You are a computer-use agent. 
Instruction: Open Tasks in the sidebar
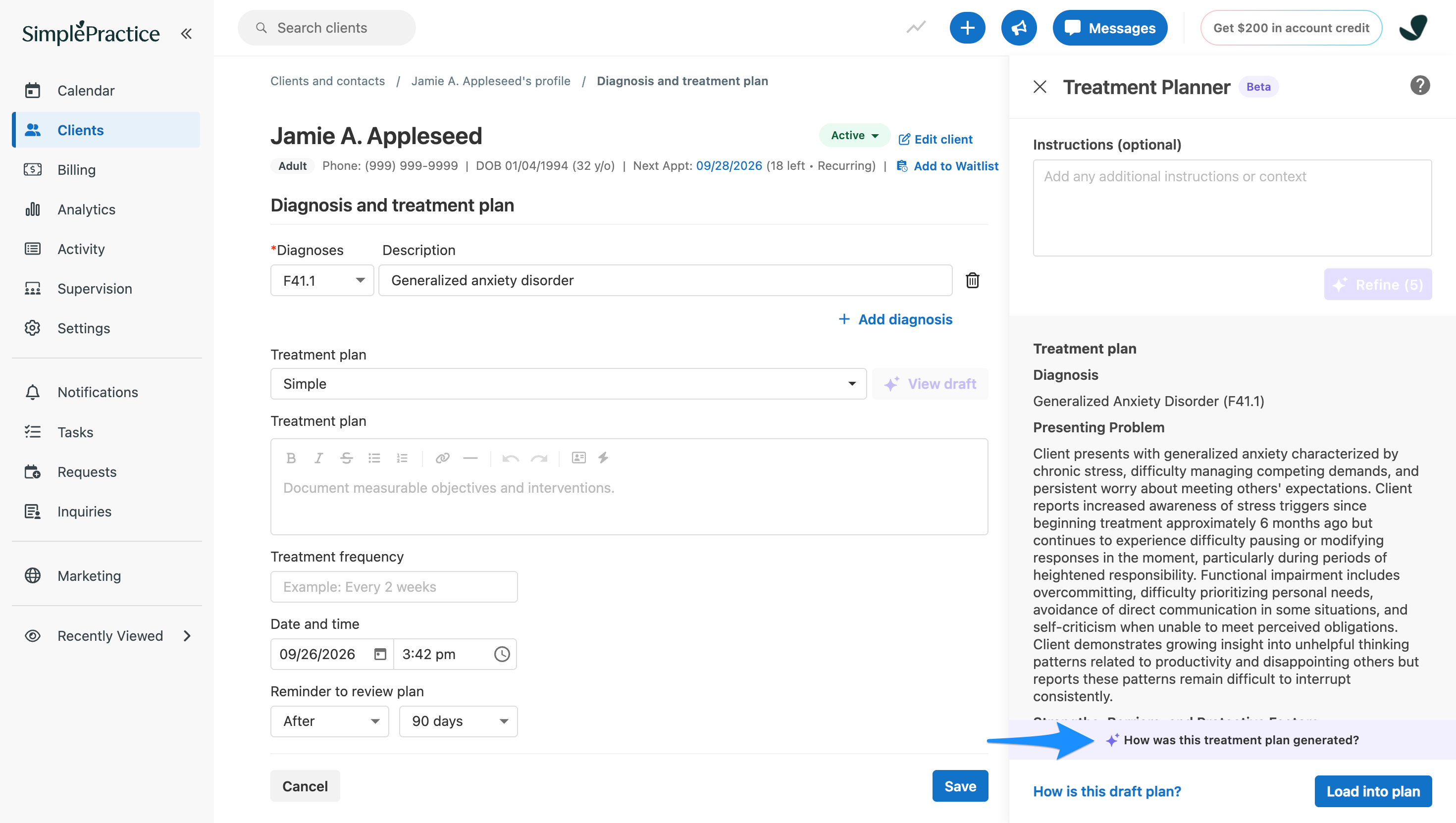click(106, 432)
